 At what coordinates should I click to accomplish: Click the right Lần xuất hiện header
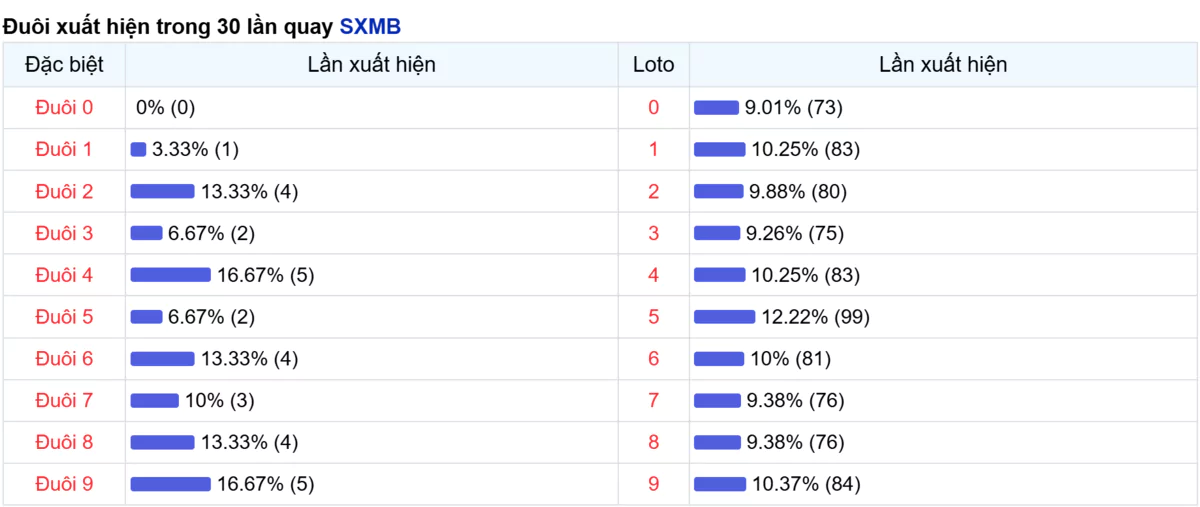tap(943, 65)
